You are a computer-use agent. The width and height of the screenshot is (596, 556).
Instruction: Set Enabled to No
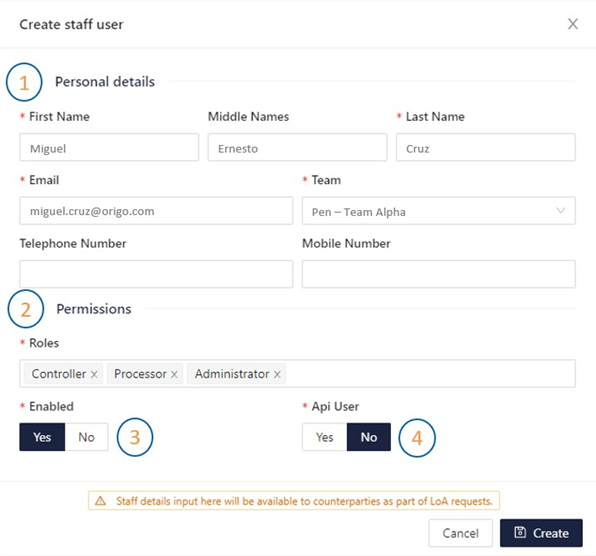pos(86,437)
